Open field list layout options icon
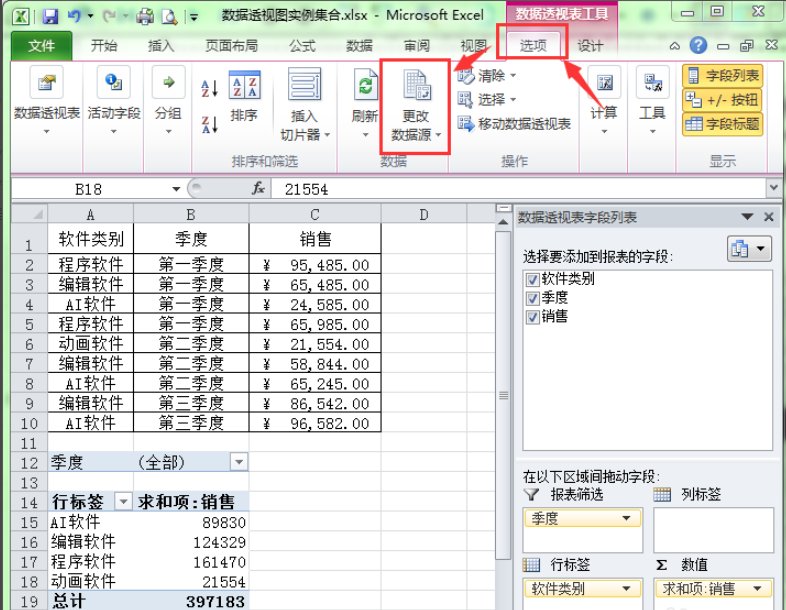The width and height of the screenshot is (786, 610). [x=749, y=249]
